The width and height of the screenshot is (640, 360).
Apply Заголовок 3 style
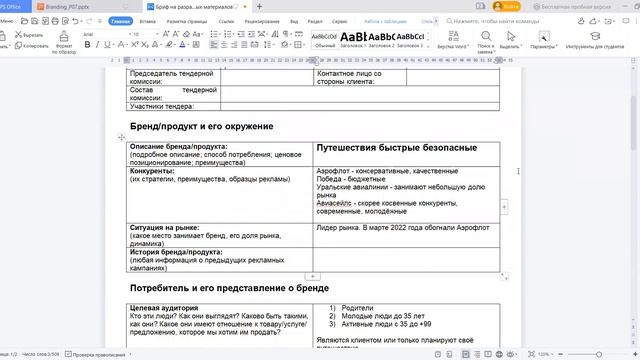coord(410,40)
